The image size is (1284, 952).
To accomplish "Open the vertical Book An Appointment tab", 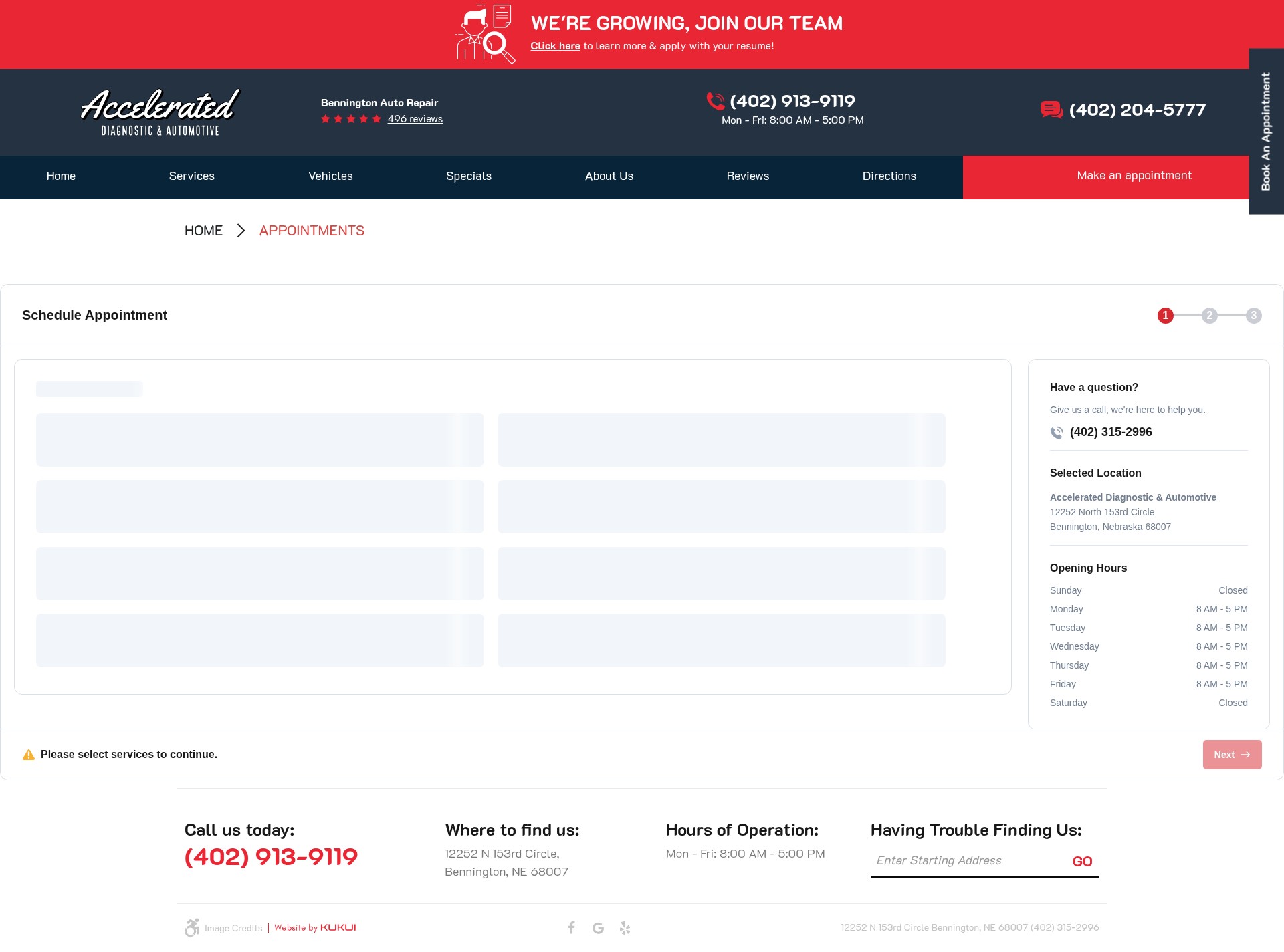I will coord(1266,132).
